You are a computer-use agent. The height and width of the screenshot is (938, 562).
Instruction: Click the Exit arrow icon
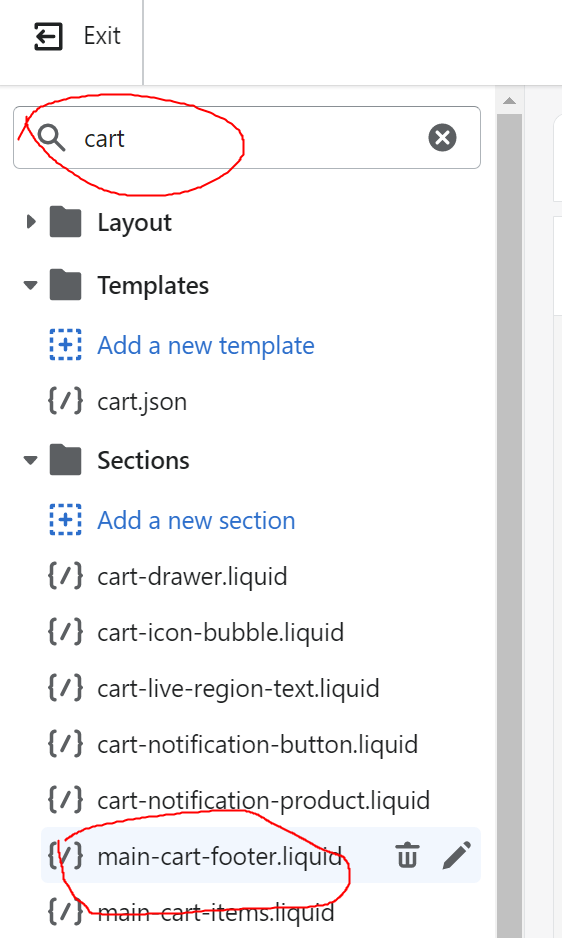[x=48, y=36]
